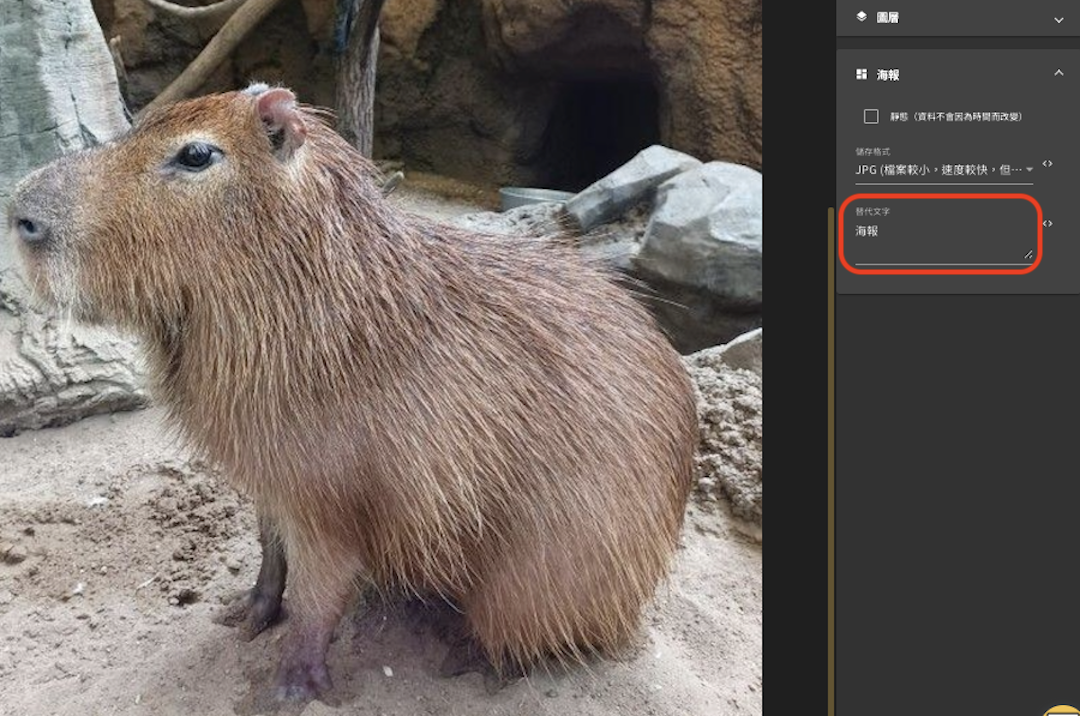Click the poster grid icon beside 海報
The height and width of the screenshot is (716, 1080).
(861, 74)
